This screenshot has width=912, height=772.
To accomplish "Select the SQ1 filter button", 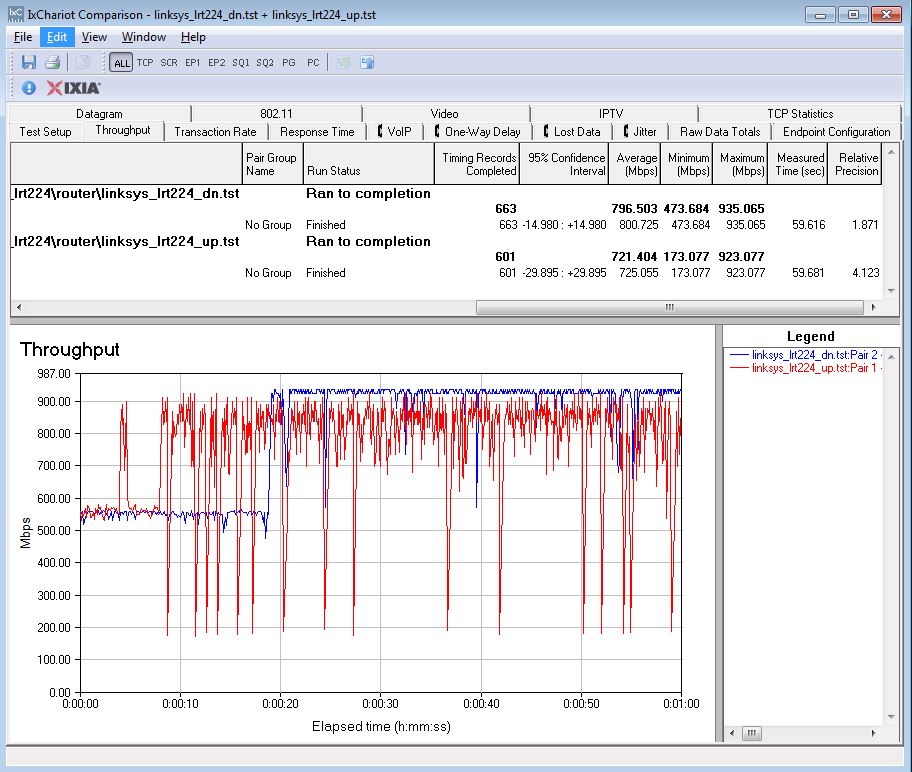I will point(240,63).
